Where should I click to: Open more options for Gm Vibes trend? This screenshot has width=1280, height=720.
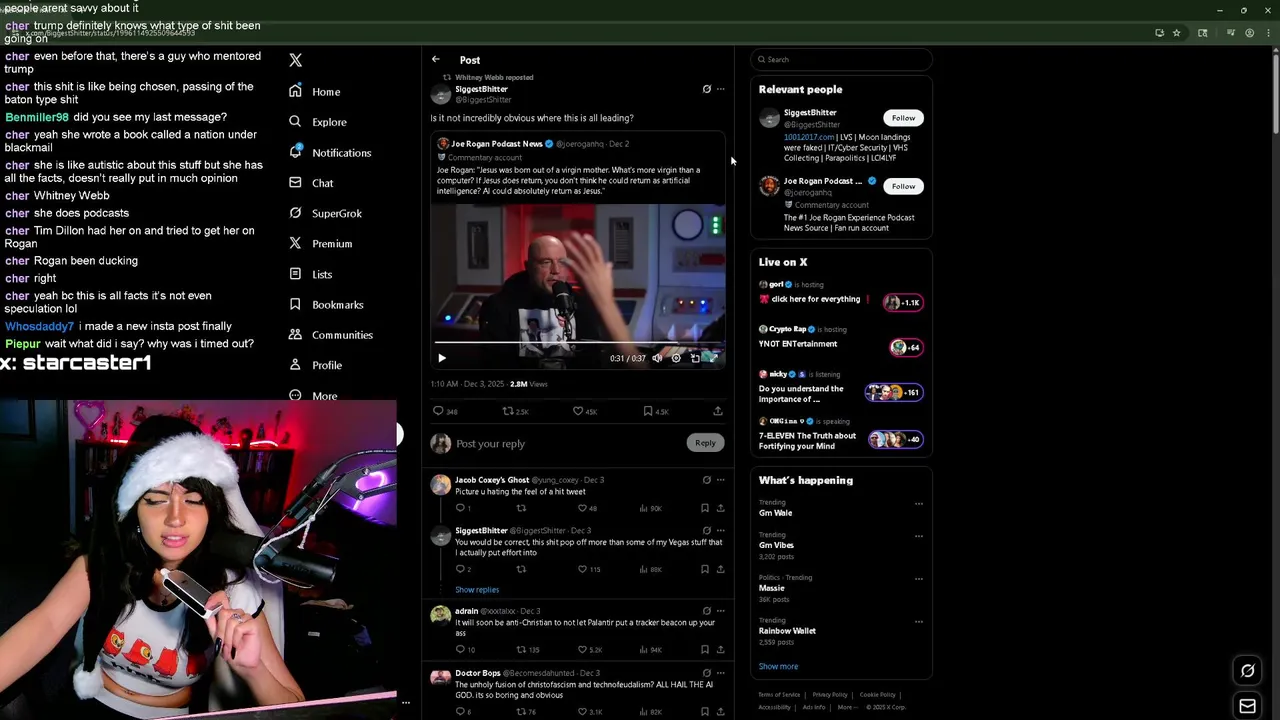(918, 536)
